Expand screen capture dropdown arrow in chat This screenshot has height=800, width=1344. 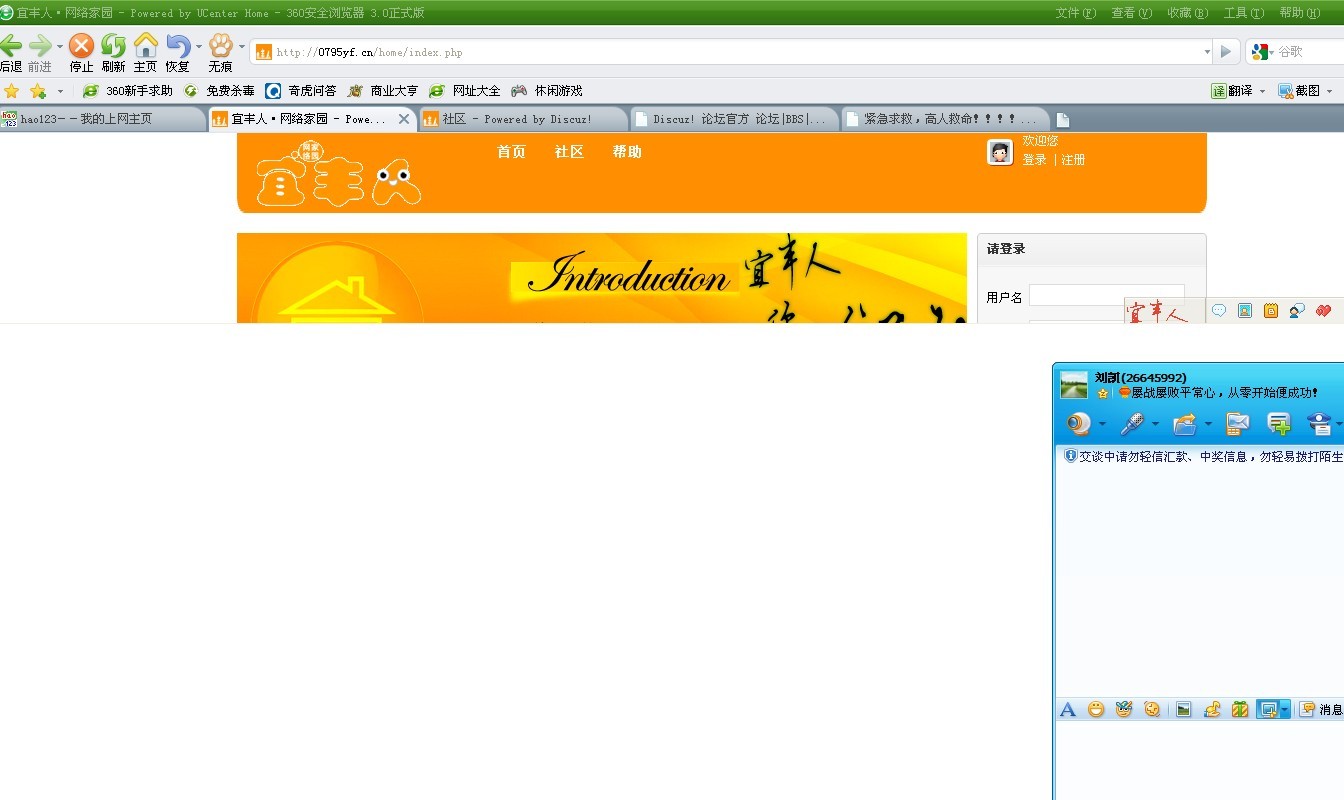point(1285,709)
